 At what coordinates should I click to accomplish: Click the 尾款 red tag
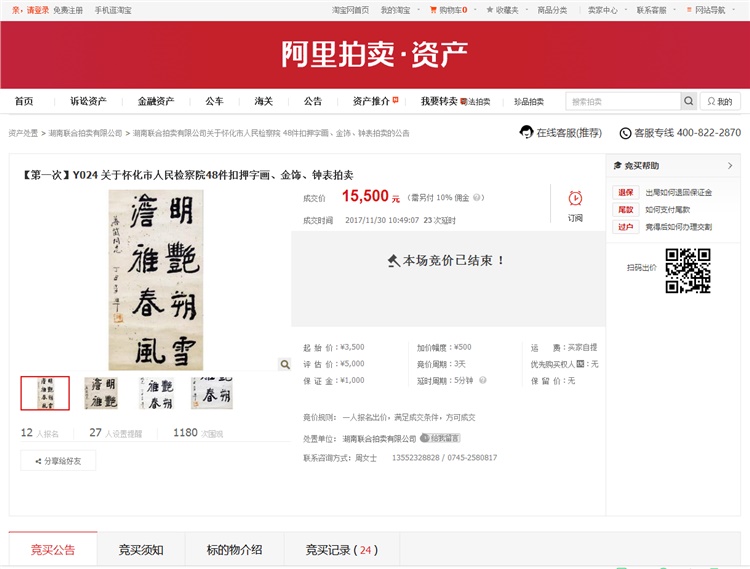pos(625,209)
